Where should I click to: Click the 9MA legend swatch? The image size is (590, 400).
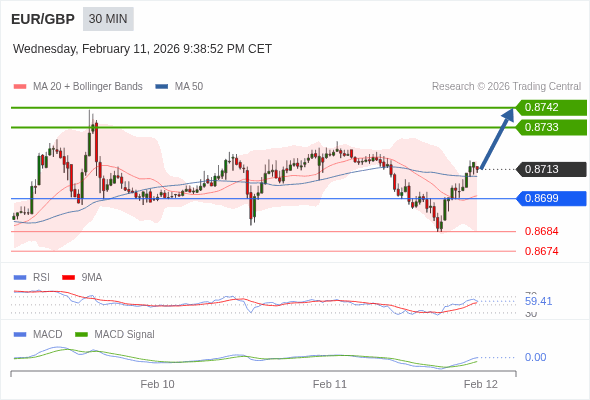[x=68, y=278]
